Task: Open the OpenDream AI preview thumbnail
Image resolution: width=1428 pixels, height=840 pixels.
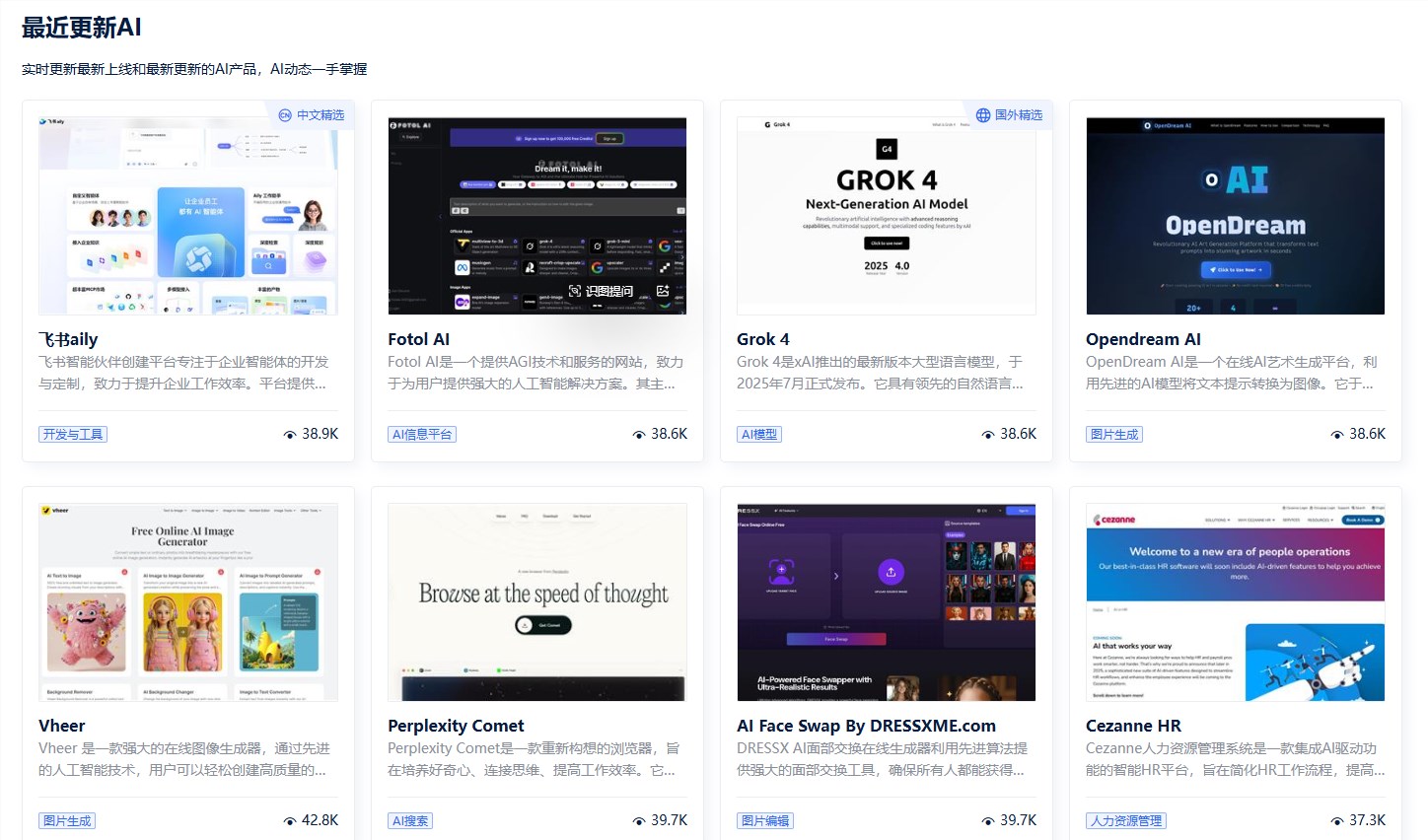Action: coord(1236,216)
